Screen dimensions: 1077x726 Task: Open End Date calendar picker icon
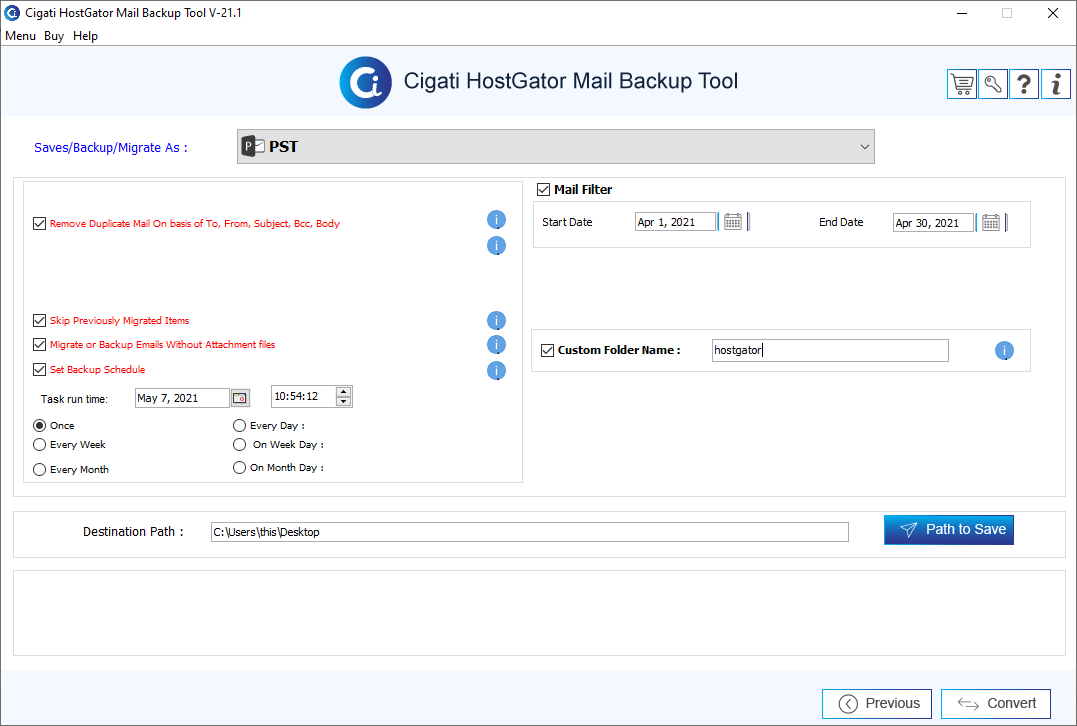[990, 222]
